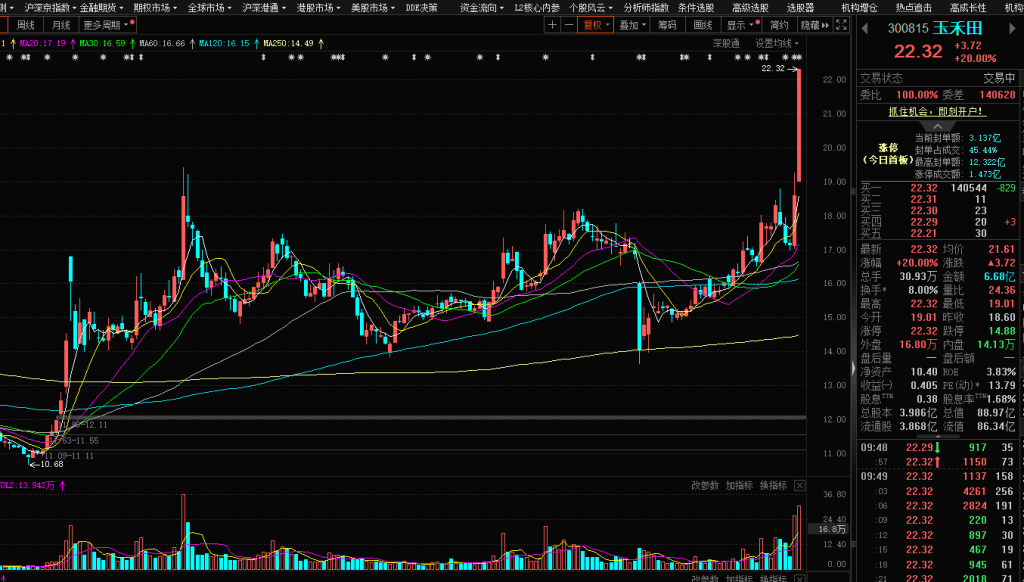Viewport: 1024px width, 582px height.
Task: Open 叠加 overlay dropdown
Action: pos(632,25)
